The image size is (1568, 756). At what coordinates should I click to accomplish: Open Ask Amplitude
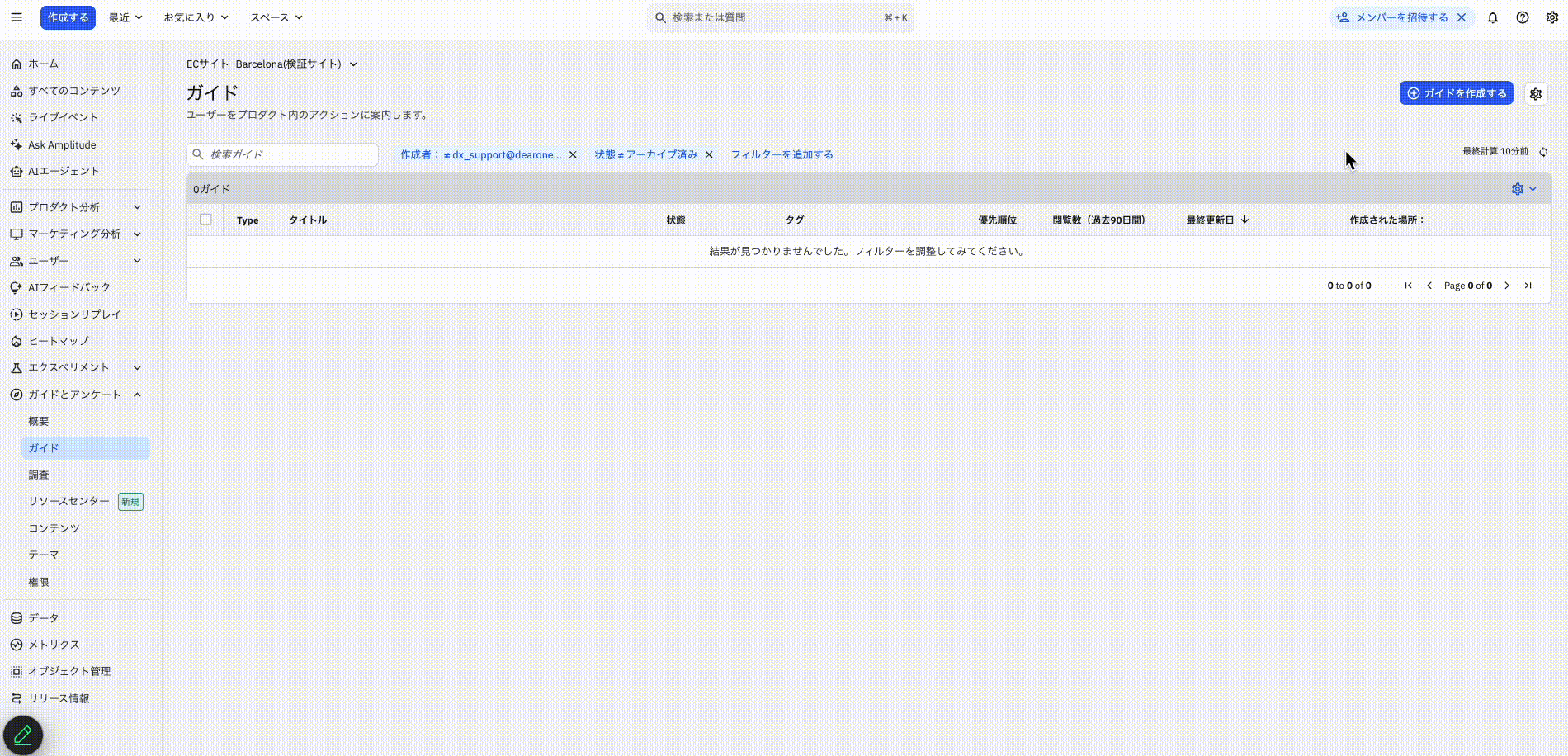[61, 144]
